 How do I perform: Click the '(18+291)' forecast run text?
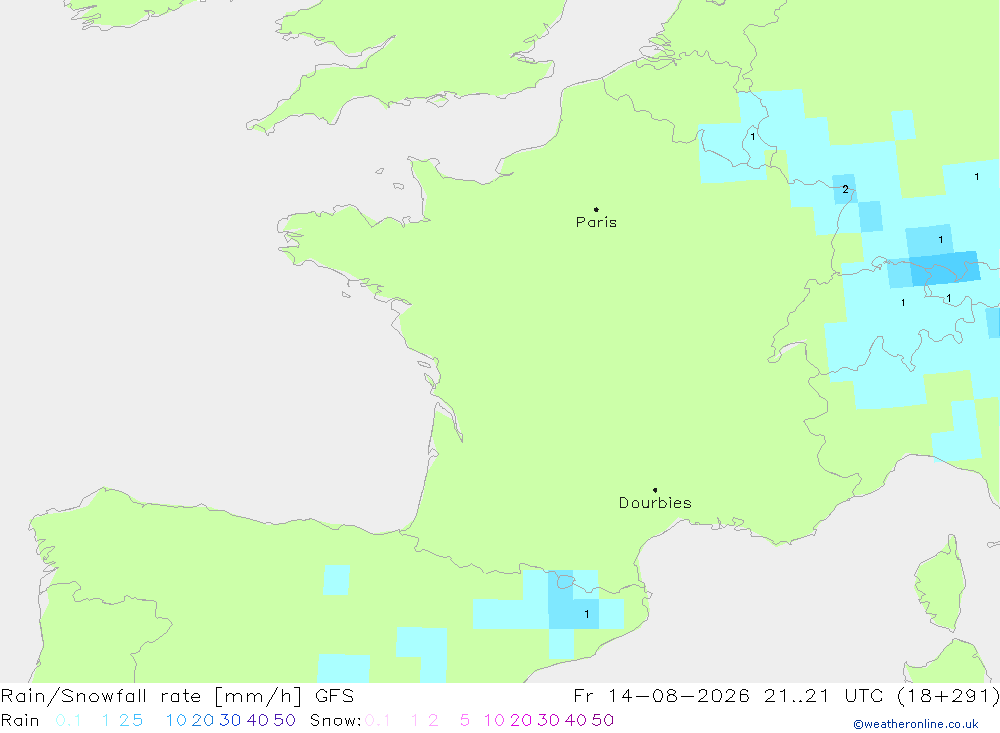tap(948, 695)
